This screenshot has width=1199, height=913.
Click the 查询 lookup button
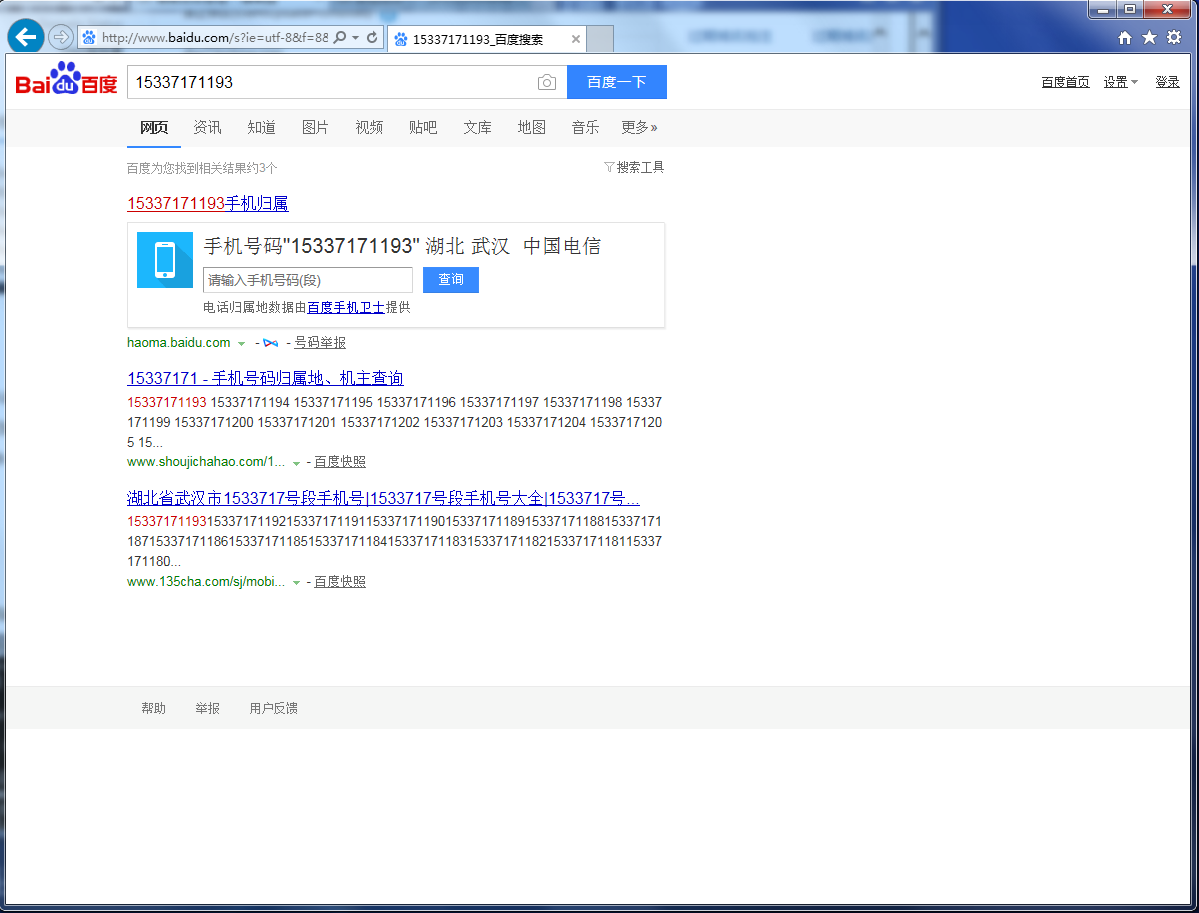pos(450,280)
